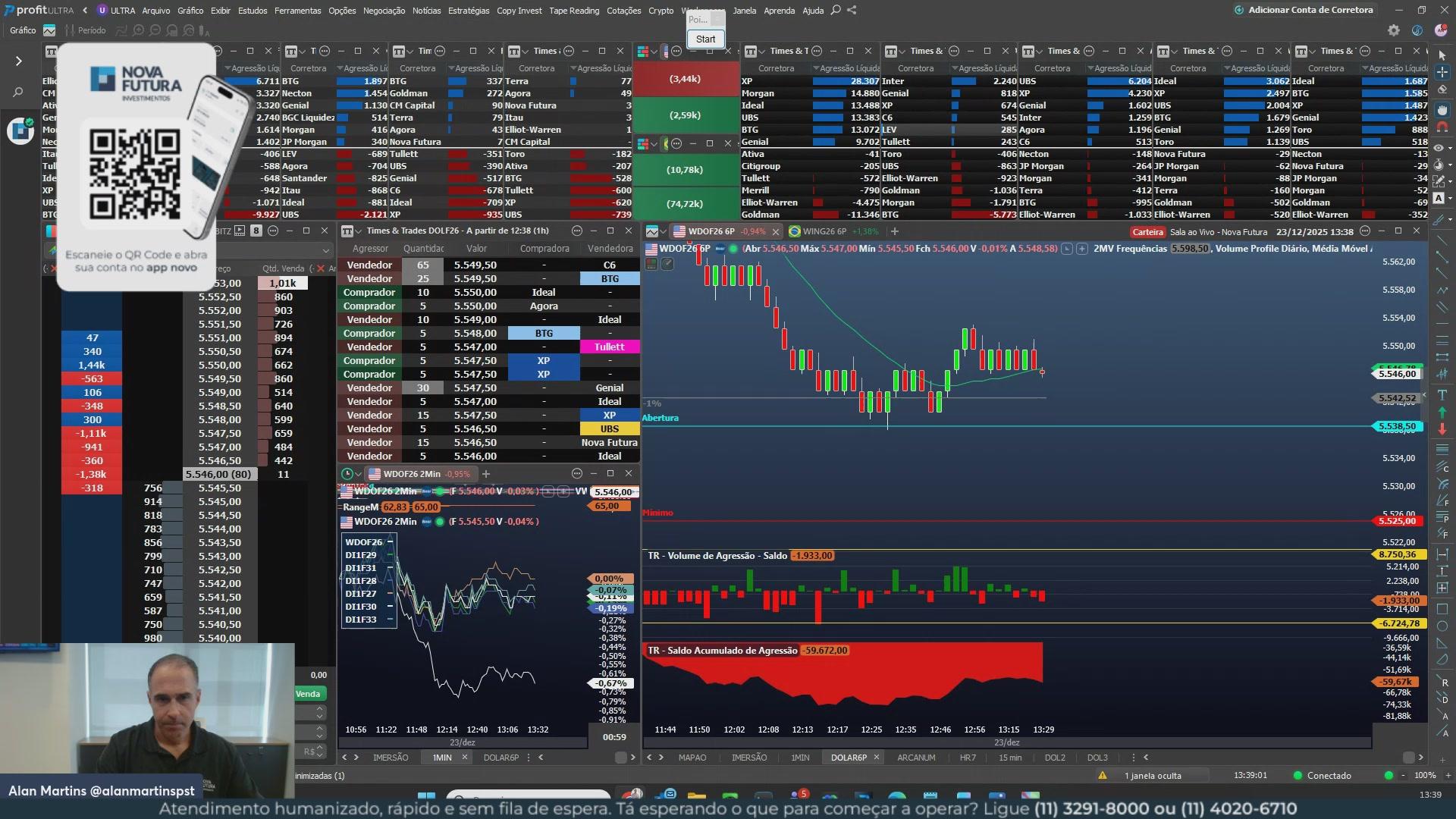Open Estratégias menu
This screenshot has width=1456, height=819.
468,11
